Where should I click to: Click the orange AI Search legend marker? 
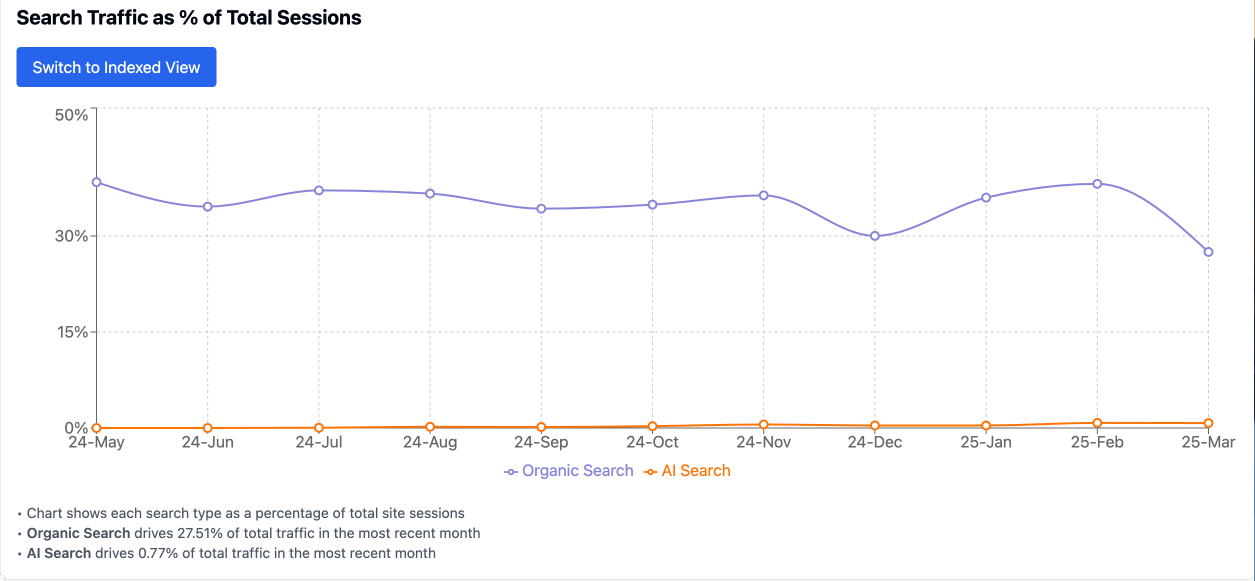click(650, 470)
